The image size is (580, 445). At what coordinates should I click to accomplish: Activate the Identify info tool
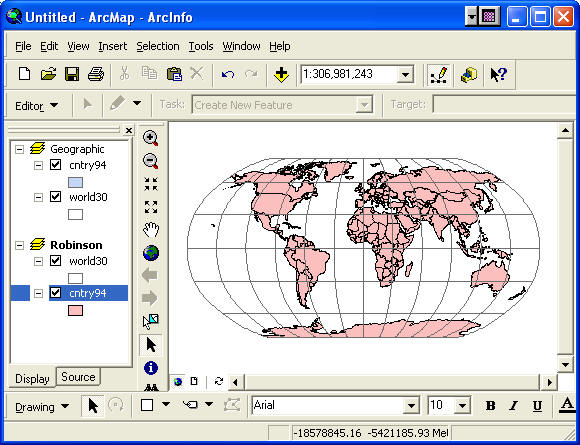(151, 368)
